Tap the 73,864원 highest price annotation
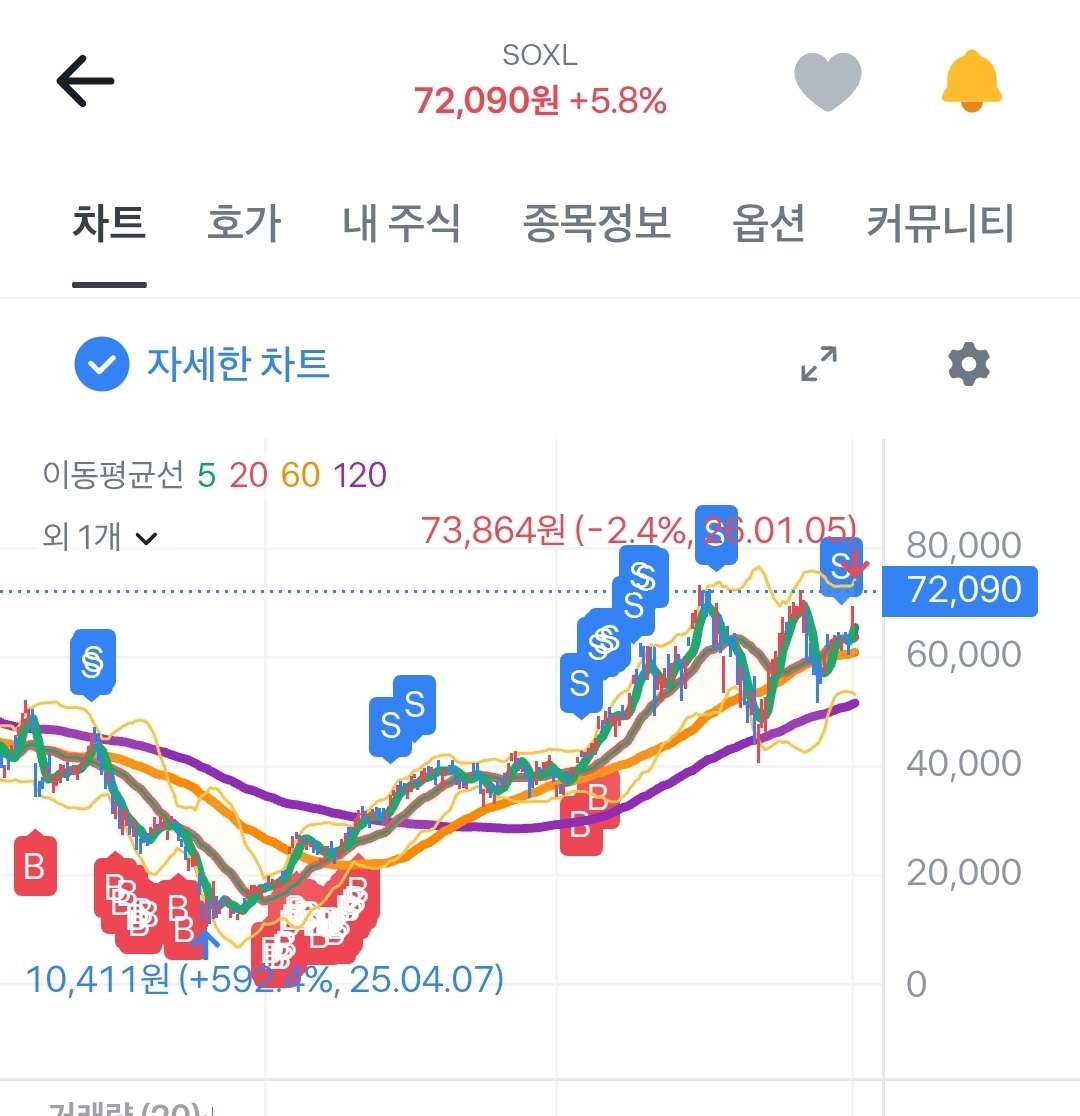Screen dimensions: 1080x1116 pos(638,528)
